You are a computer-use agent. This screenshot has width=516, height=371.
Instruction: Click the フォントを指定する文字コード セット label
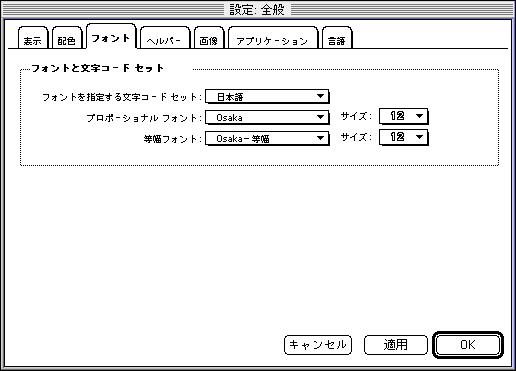click(122, 97)
